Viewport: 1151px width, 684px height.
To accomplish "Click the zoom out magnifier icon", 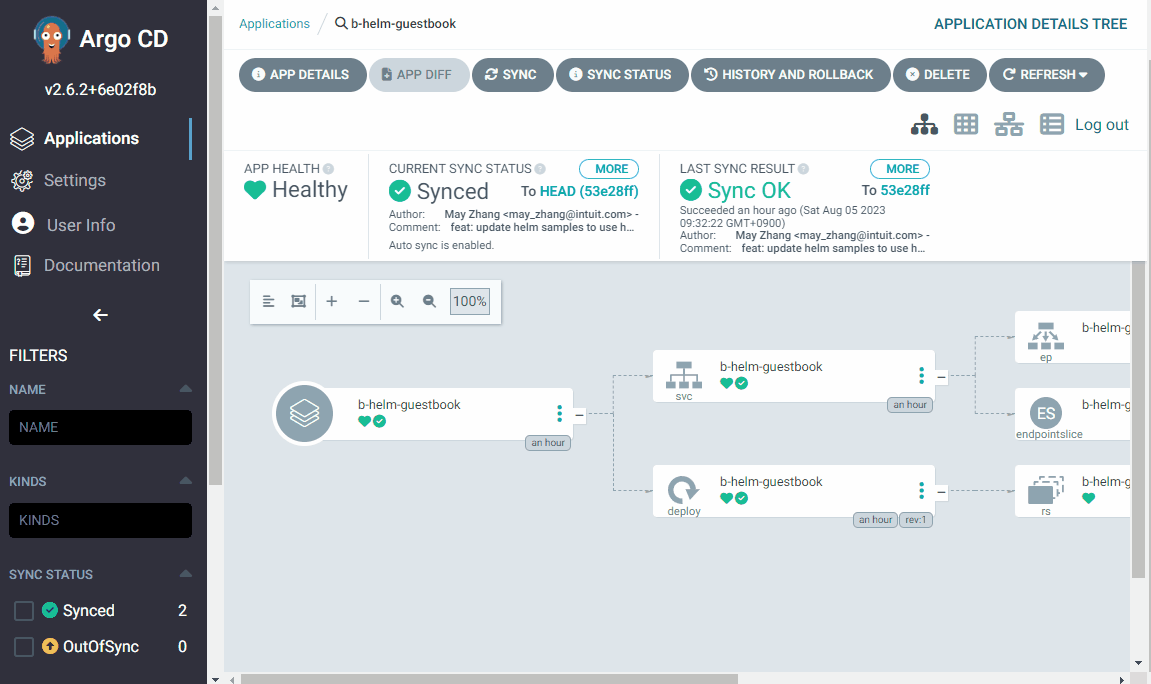I will click(429, 302).
